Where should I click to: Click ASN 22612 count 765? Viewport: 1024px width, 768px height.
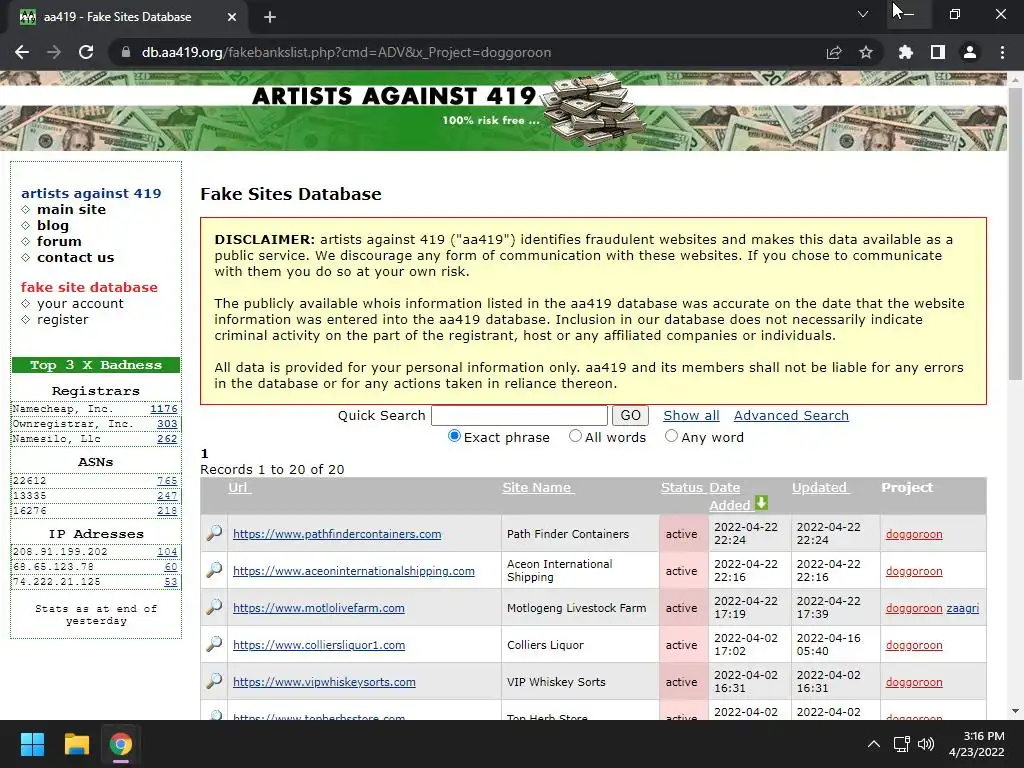pyautogui.click(x=167, y=481)
